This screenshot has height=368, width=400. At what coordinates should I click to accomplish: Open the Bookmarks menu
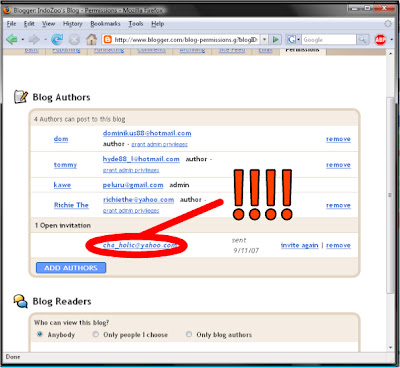105,24
